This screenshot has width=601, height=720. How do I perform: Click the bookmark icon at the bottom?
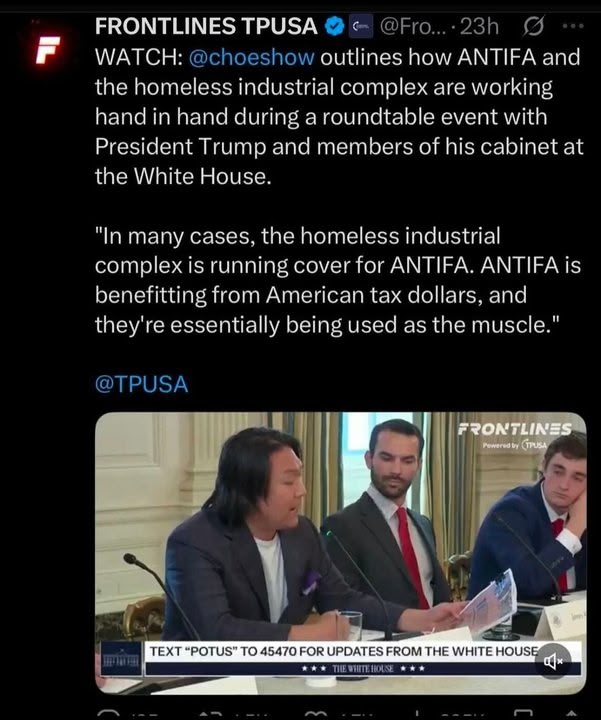[524, 714]
